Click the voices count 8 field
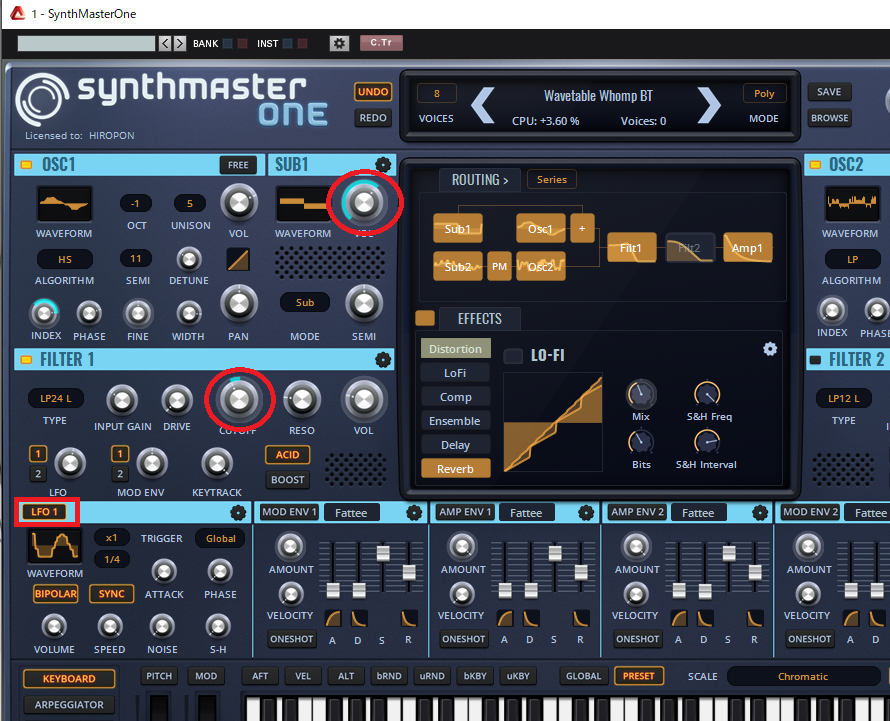Image resolution: width=890 pixels, height=721 pixels. [436, 94]
